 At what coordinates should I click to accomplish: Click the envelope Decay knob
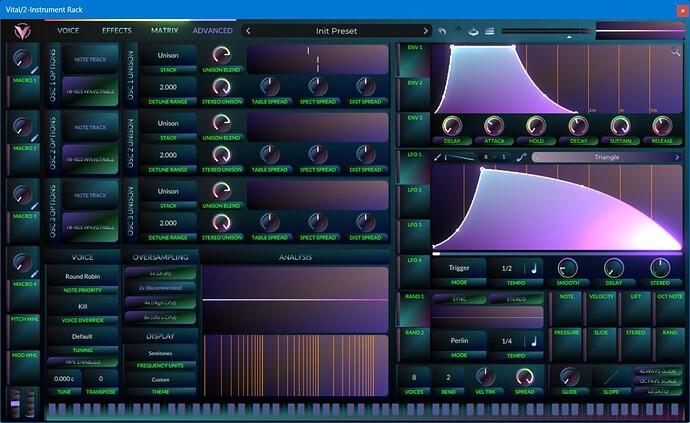point(578,126)
